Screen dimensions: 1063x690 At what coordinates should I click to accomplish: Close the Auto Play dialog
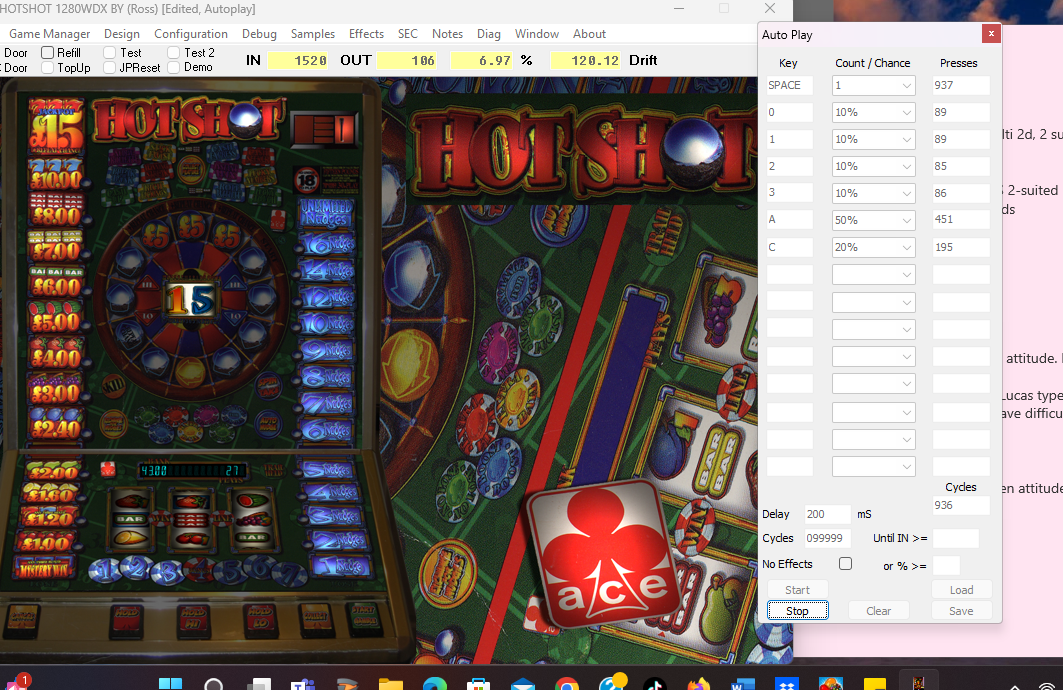[x=990, y=33]
